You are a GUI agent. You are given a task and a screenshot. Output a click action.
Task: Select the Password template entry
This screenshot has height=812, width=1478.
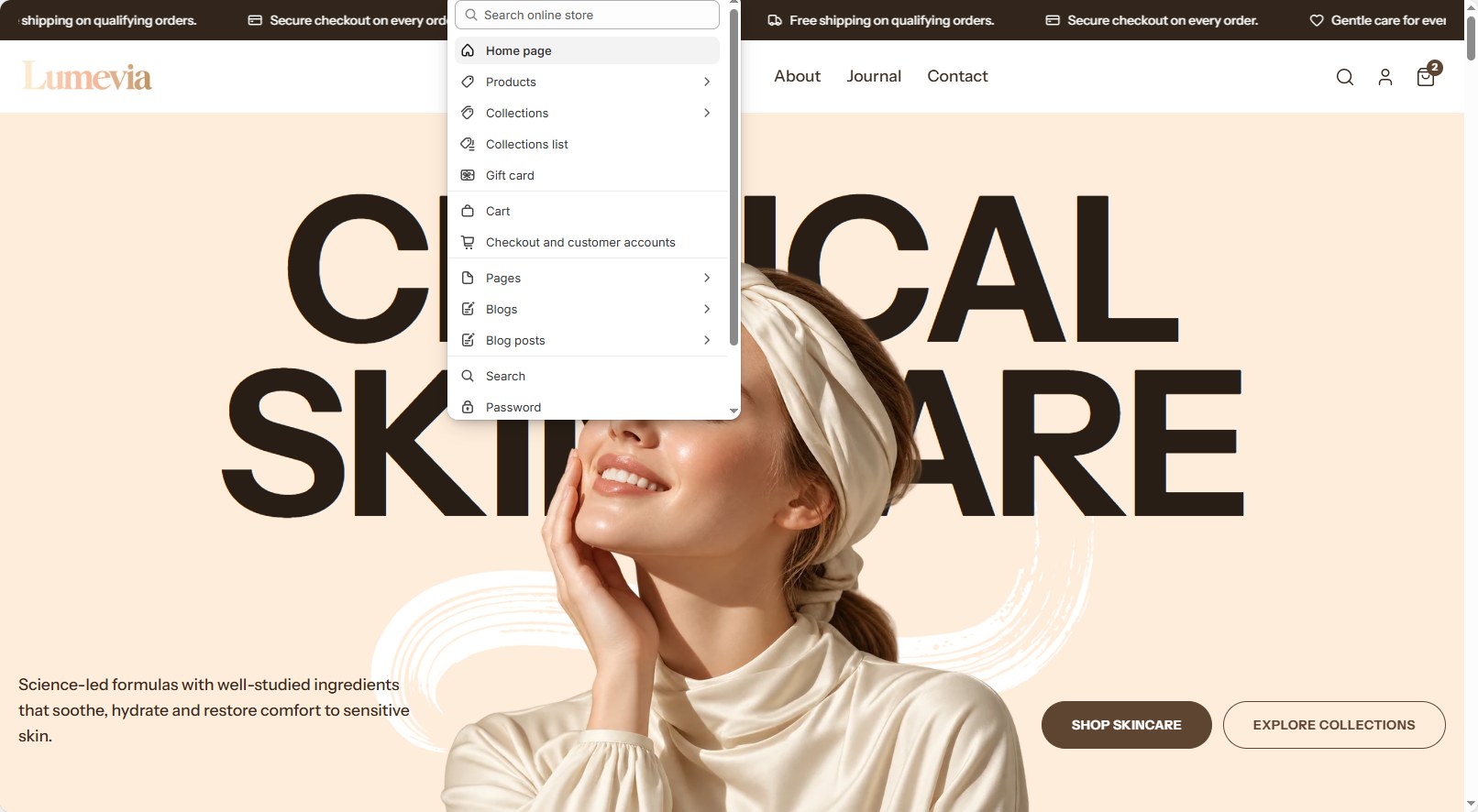click(x=587, y=407)
